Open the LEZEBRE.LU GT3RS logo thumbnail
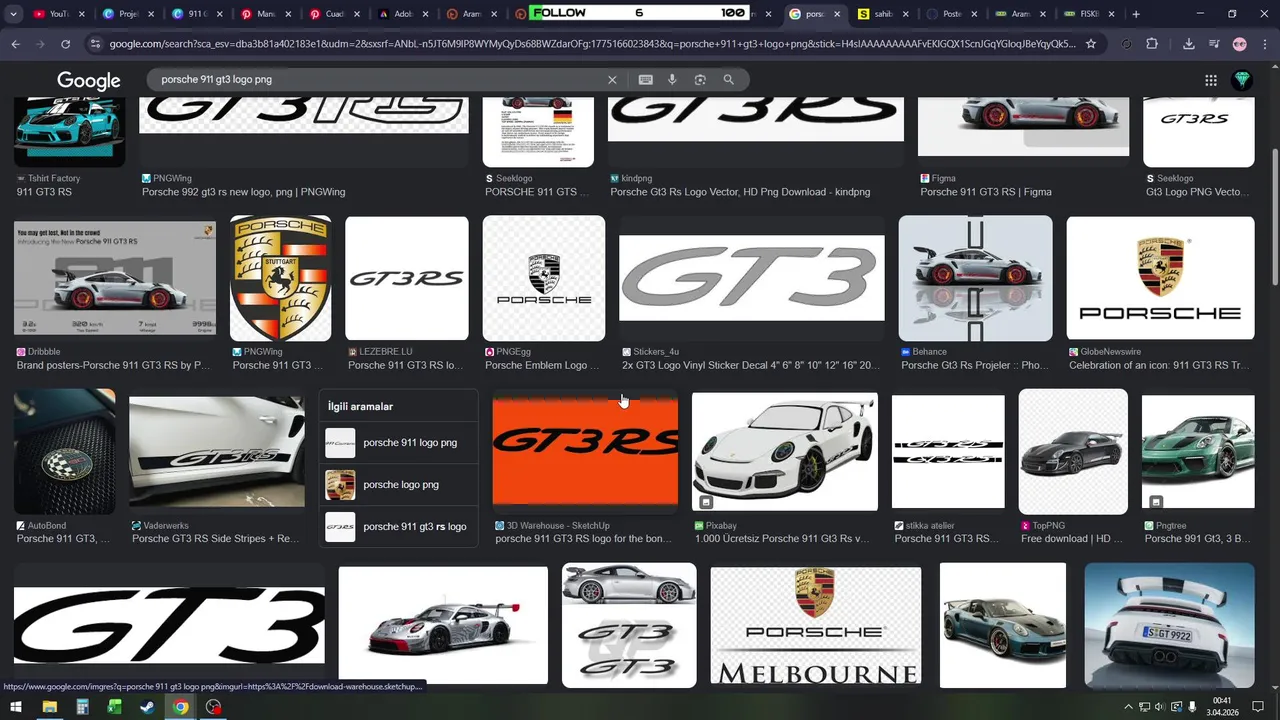Screen dimensions: 1280x720 (407, 279)
